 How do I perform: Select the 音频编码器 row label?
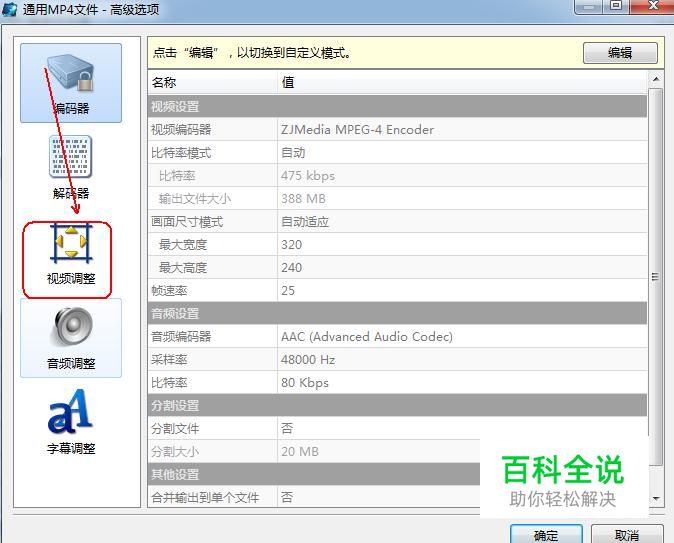tap(181, 336)
